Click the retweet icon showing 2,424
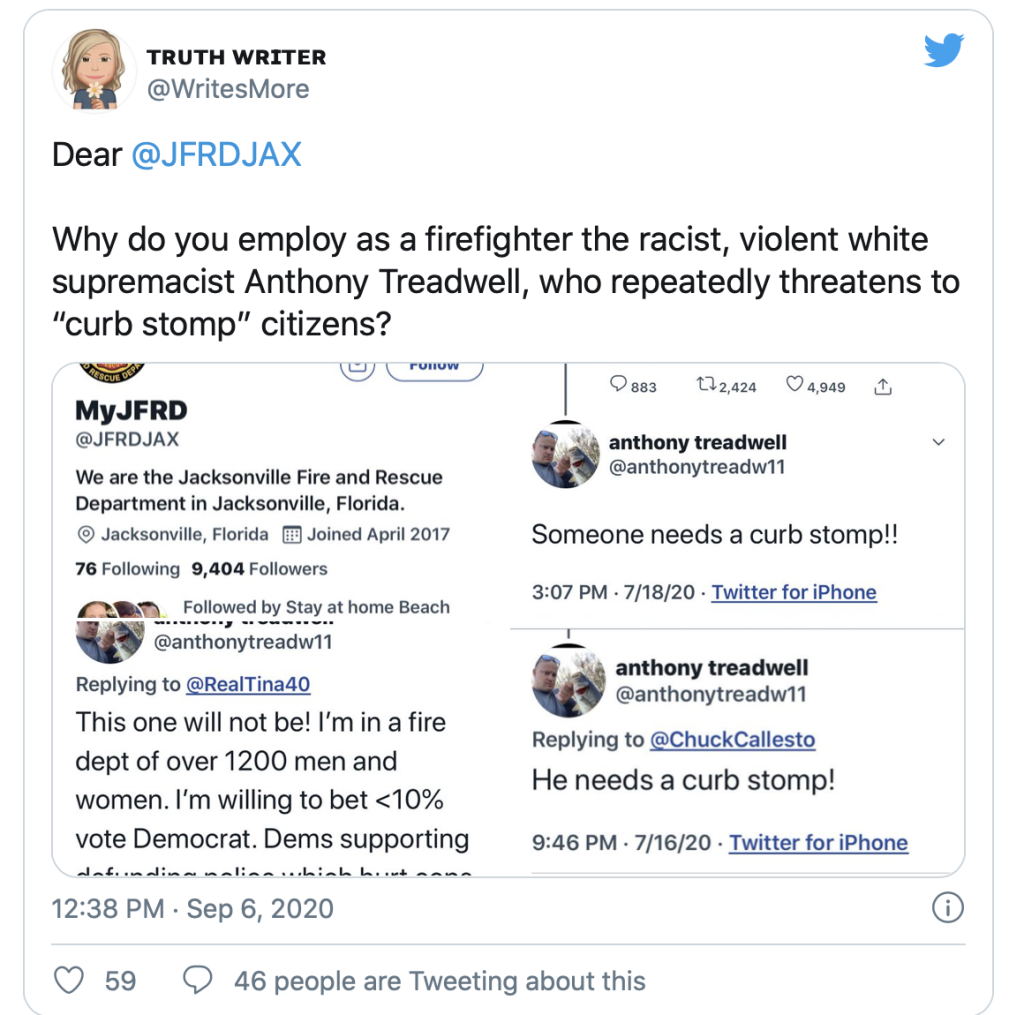Image resolution: width=1024 pixels, height=1015 pixels. click(706, 386)
